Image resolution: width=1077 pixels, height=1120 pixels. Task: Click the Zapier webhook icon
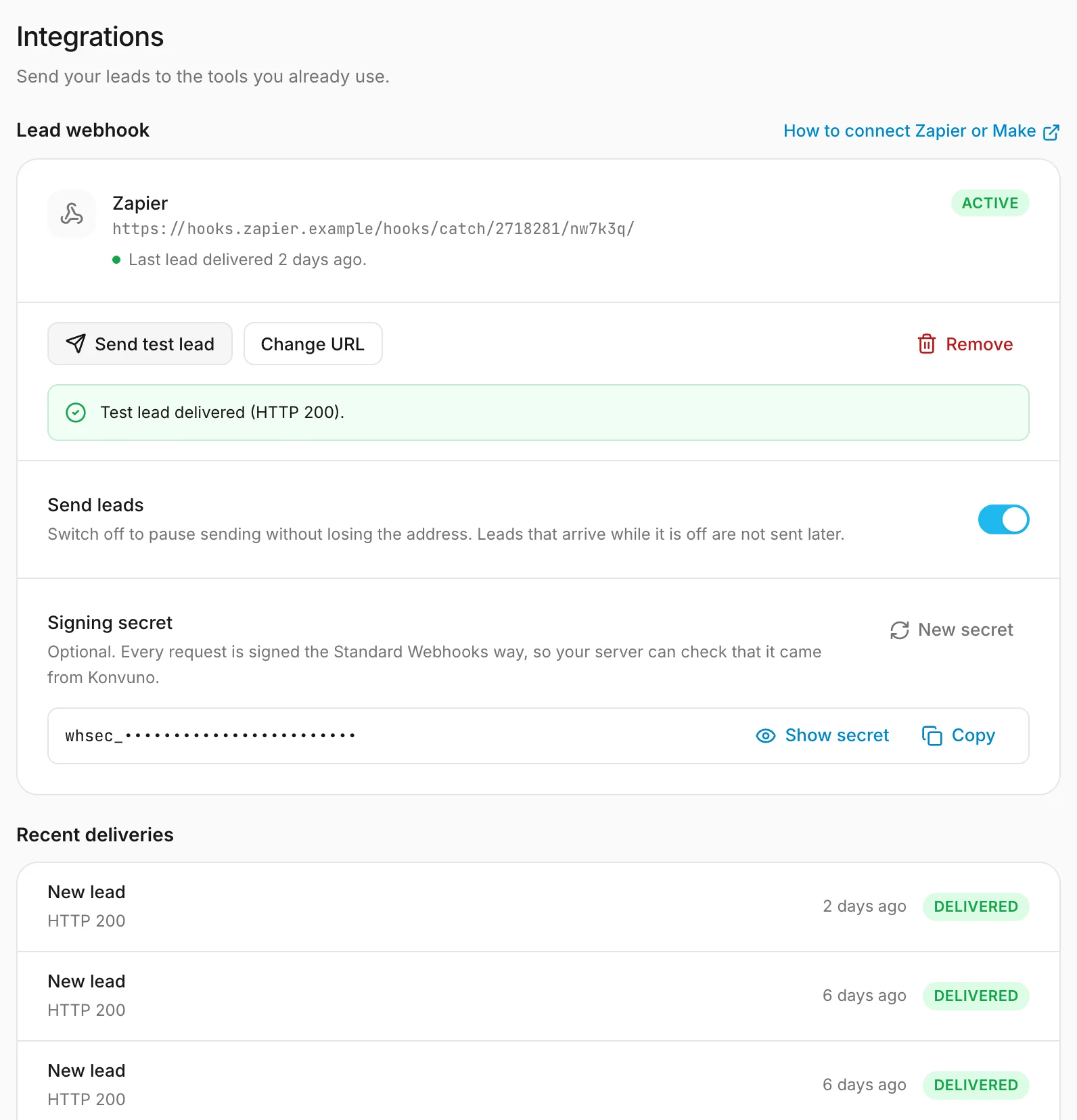click(72, 214)
